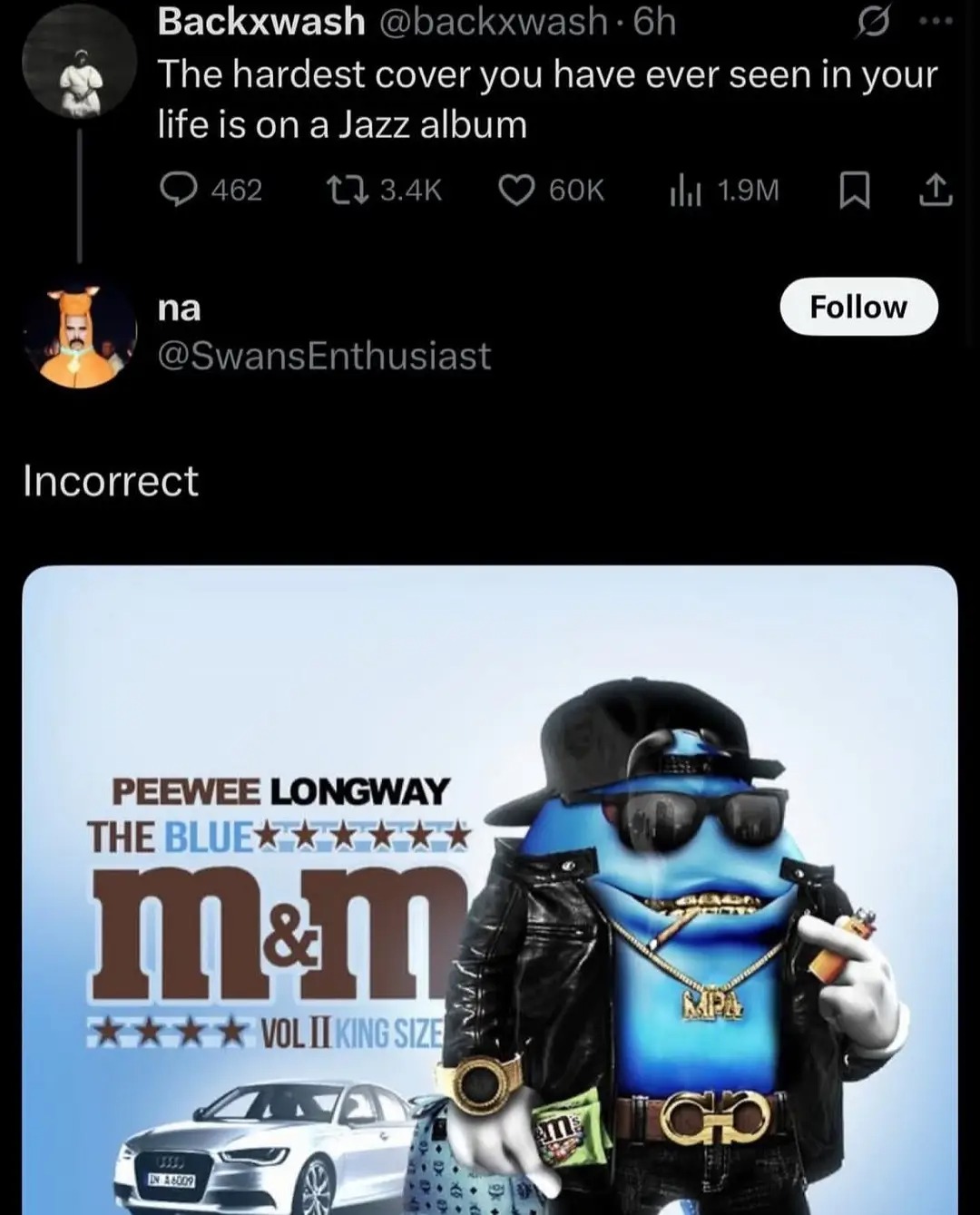Open the 6h timestamp link
This screenshot has height=1215, width=980.
pos(654,22)
